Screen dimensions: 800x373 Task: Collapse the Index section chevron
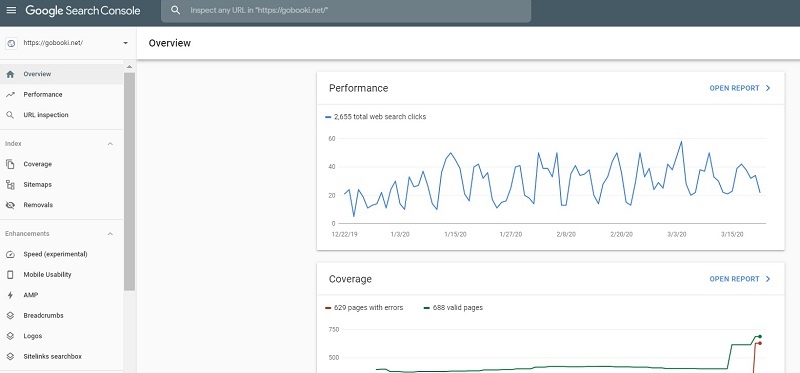pos(110,144)
